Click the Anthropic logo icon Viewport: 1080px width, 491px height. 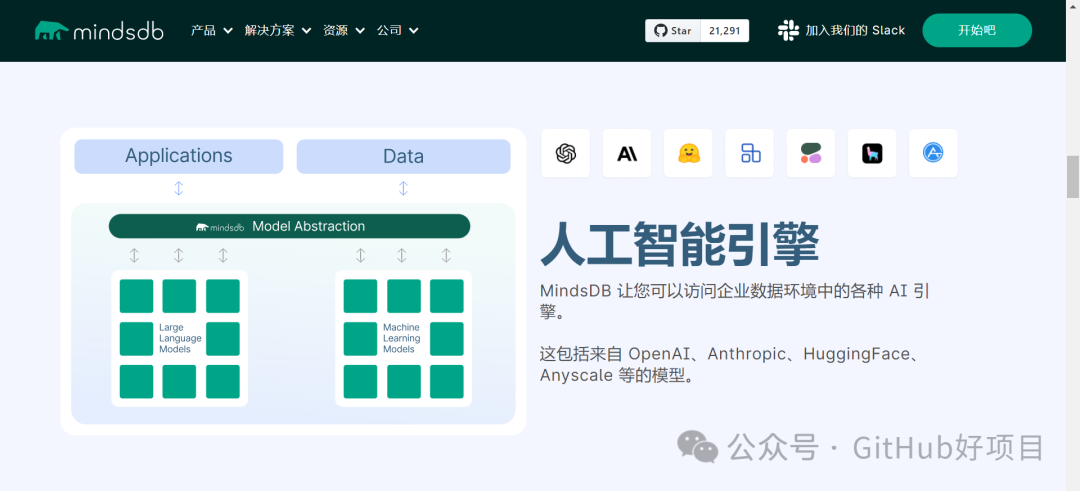[x=627, y=153]
